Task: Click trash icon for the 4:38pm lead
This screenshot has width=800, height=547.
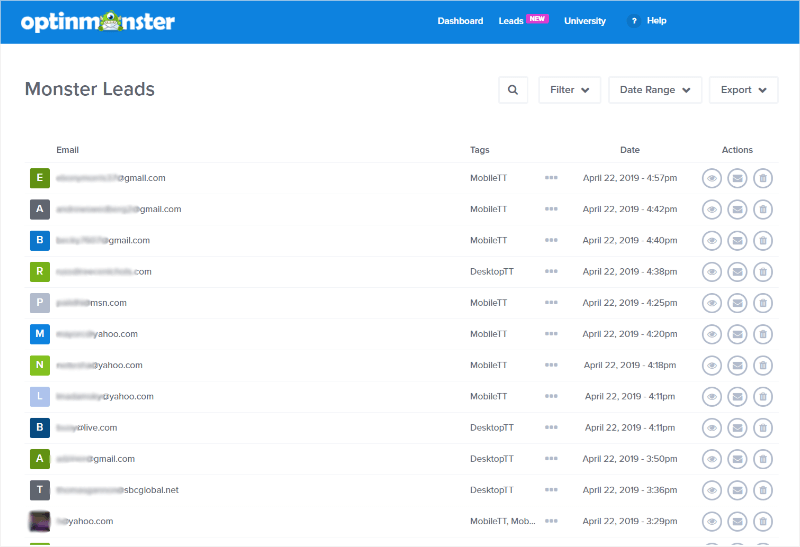Action: [763, 272]
